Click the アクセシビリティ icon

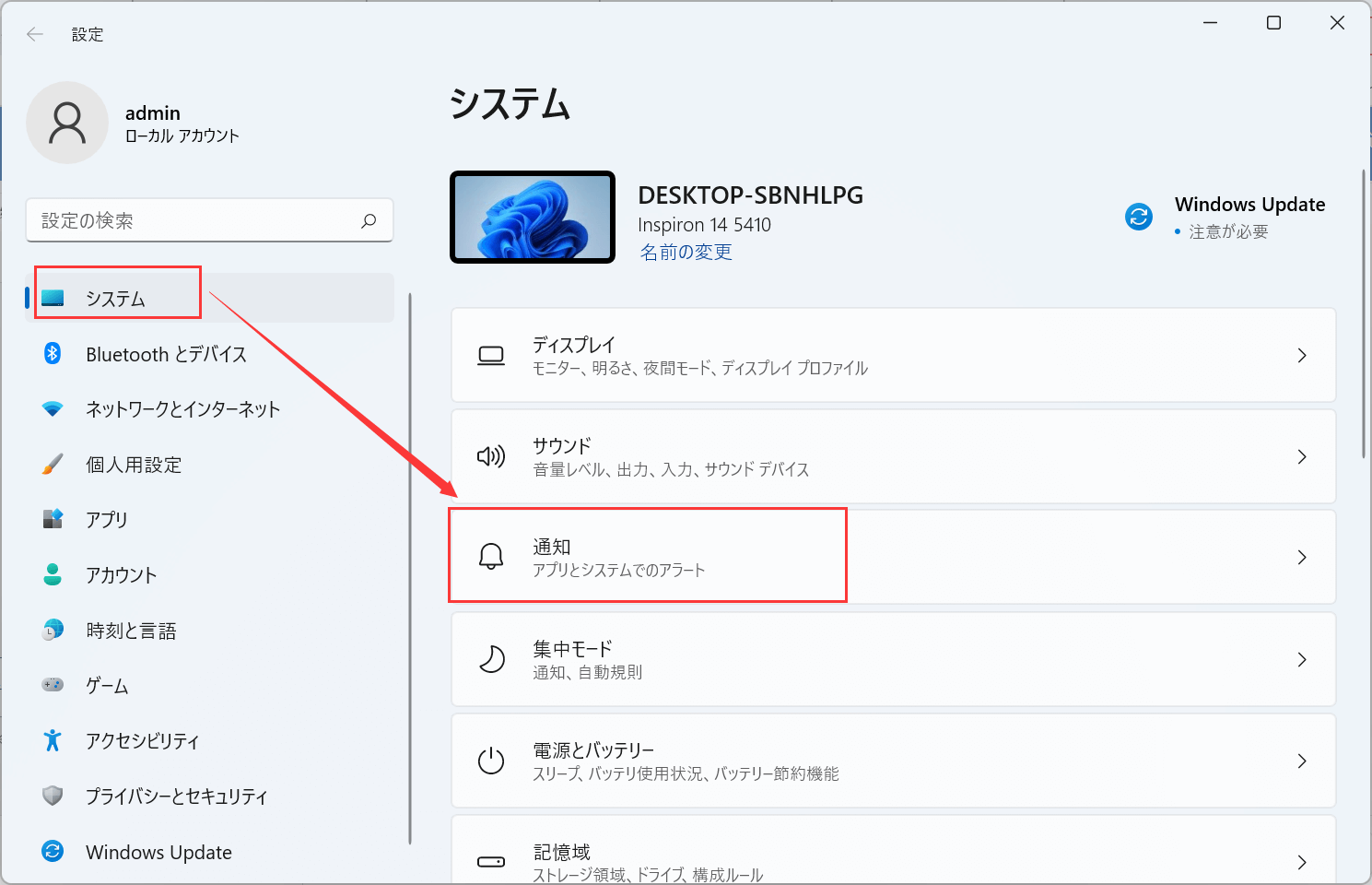[x=53, y=740]
